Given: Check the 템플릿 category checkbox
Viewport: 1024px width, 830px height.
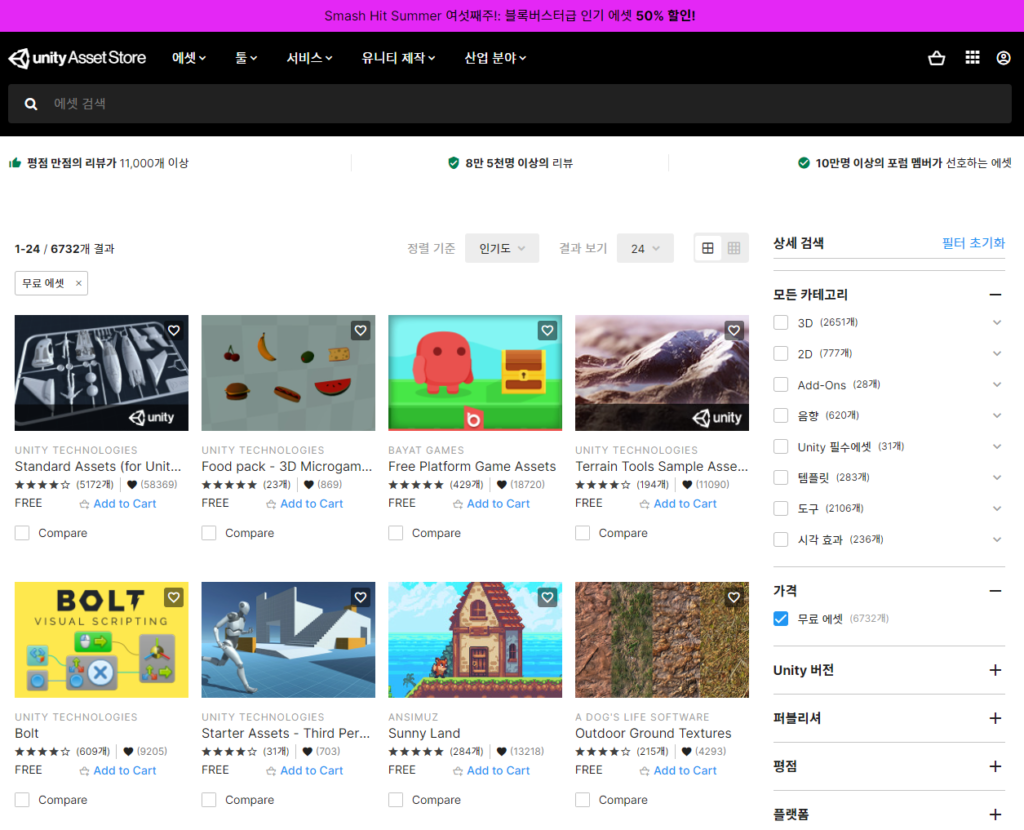Looking at the screenshot, I should 781,477.
